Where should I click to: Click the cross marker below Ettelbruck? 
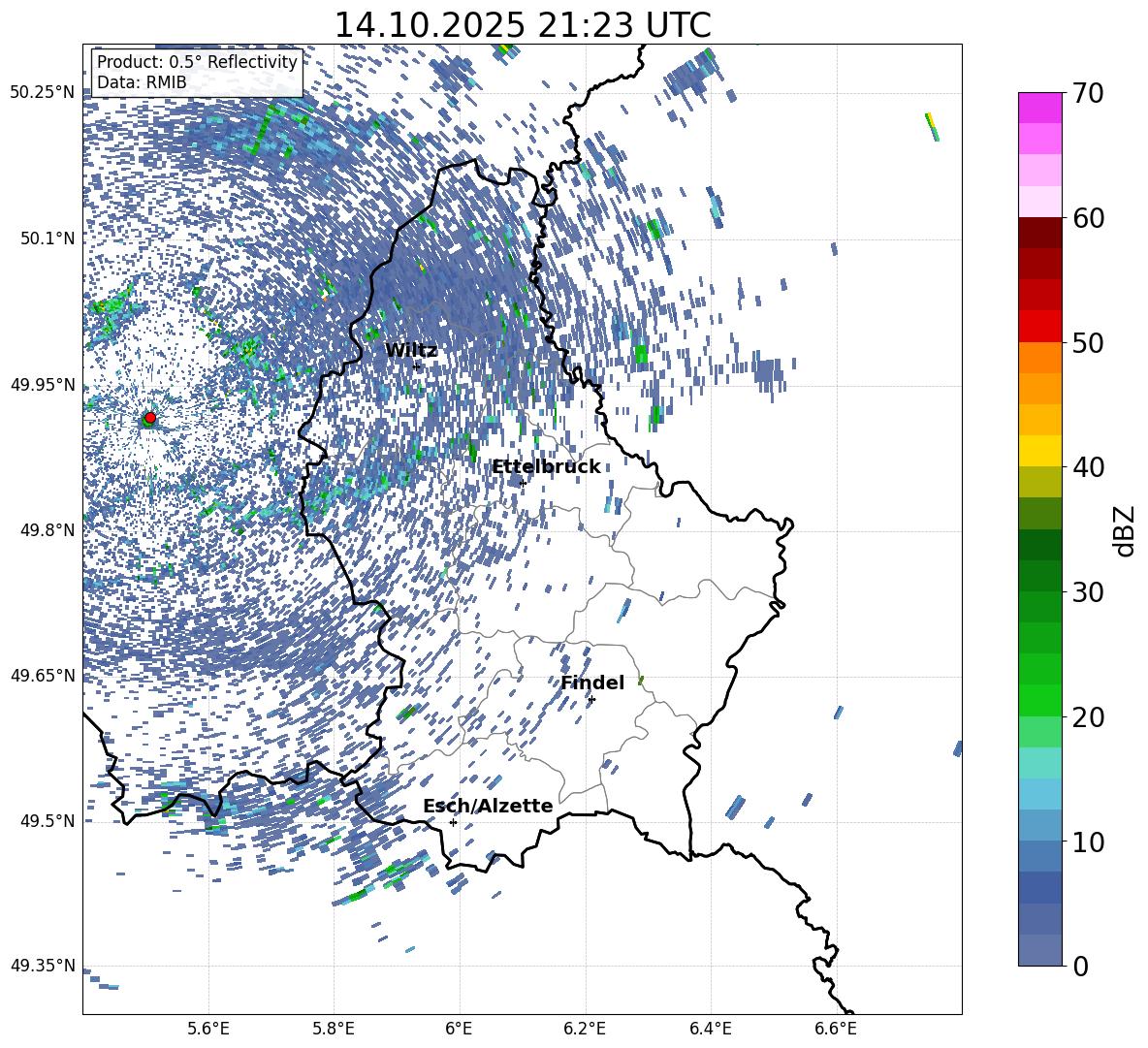(x=522, y=483)
